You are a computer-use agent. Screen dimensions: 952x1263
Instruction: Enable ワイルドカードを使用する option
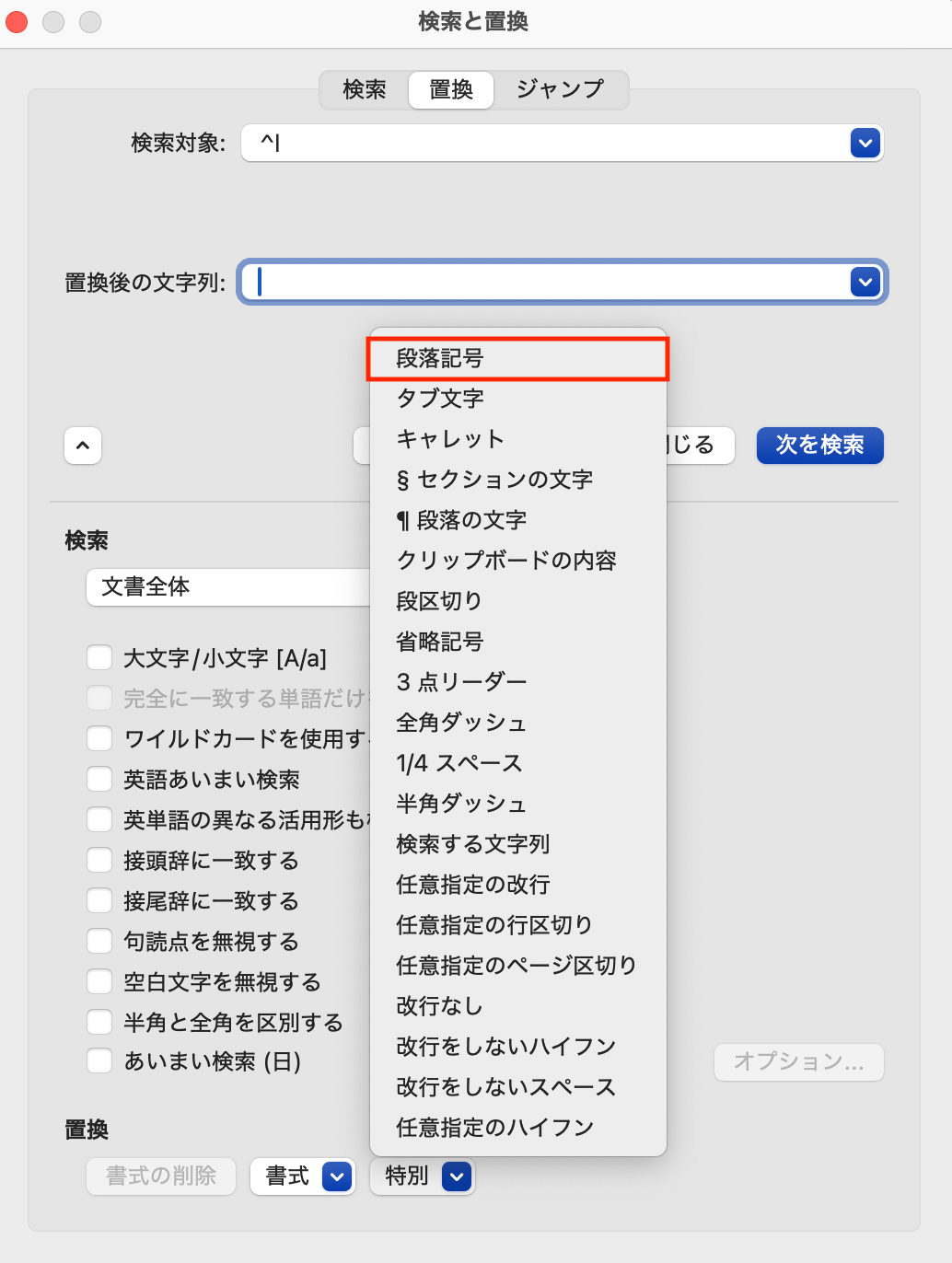(x=99, y=737)
